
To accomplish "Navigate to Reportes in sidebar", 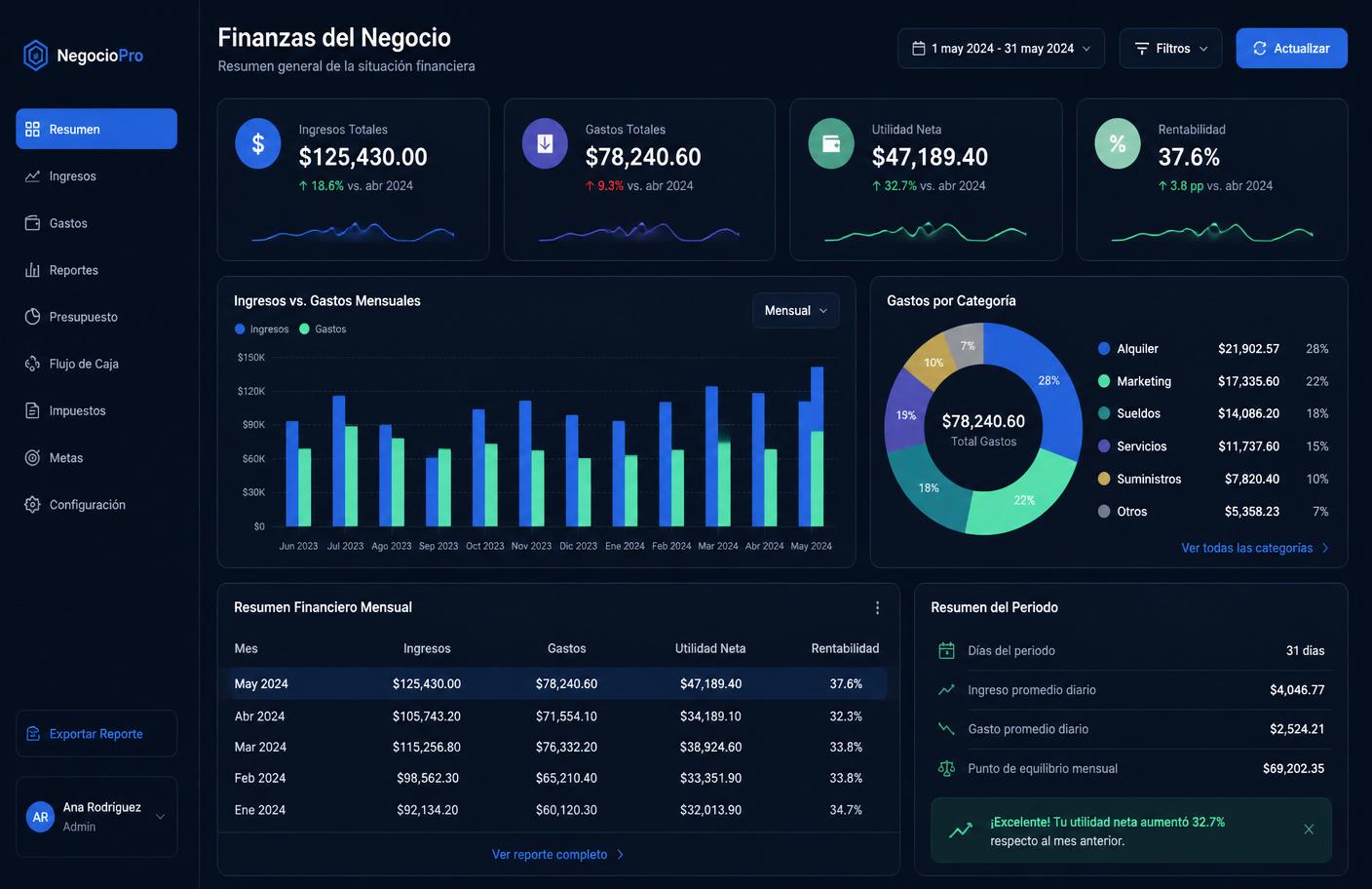I will [x=96, y=270].
